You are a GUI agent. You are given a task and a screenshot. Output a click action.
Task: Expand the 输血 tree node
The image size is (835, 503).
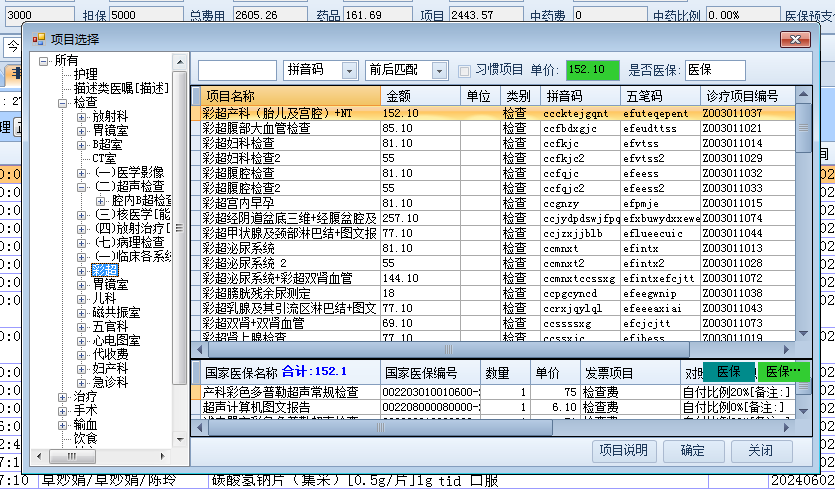tap(62, 425)
